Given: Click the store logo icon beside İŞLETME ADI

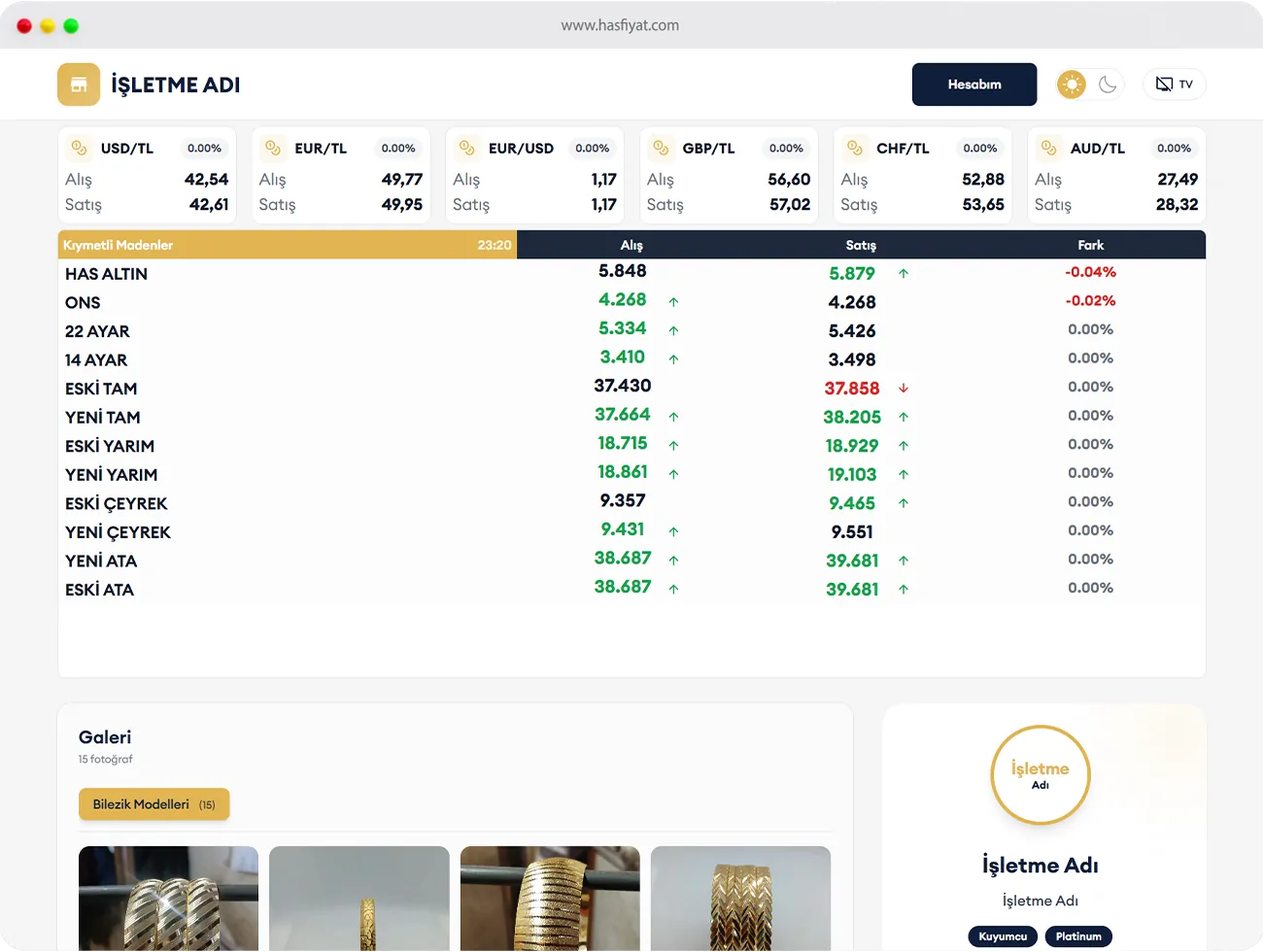Looking at the screenshot, I should (79, 85).
